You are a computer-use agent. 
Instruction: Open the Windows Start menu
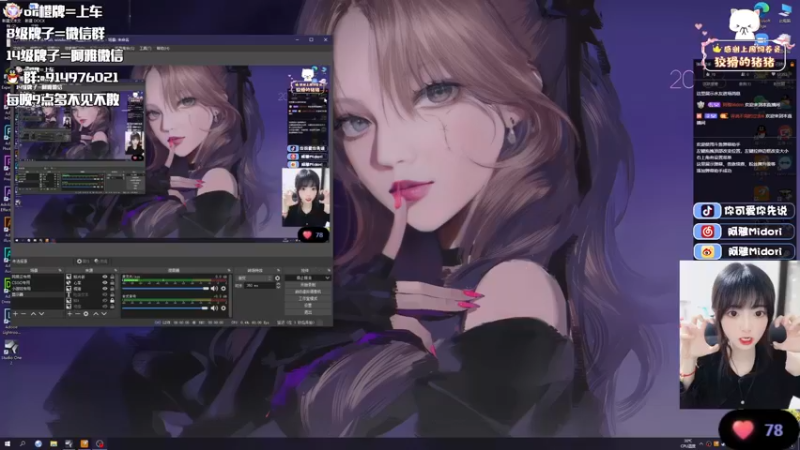pos(7,444)
